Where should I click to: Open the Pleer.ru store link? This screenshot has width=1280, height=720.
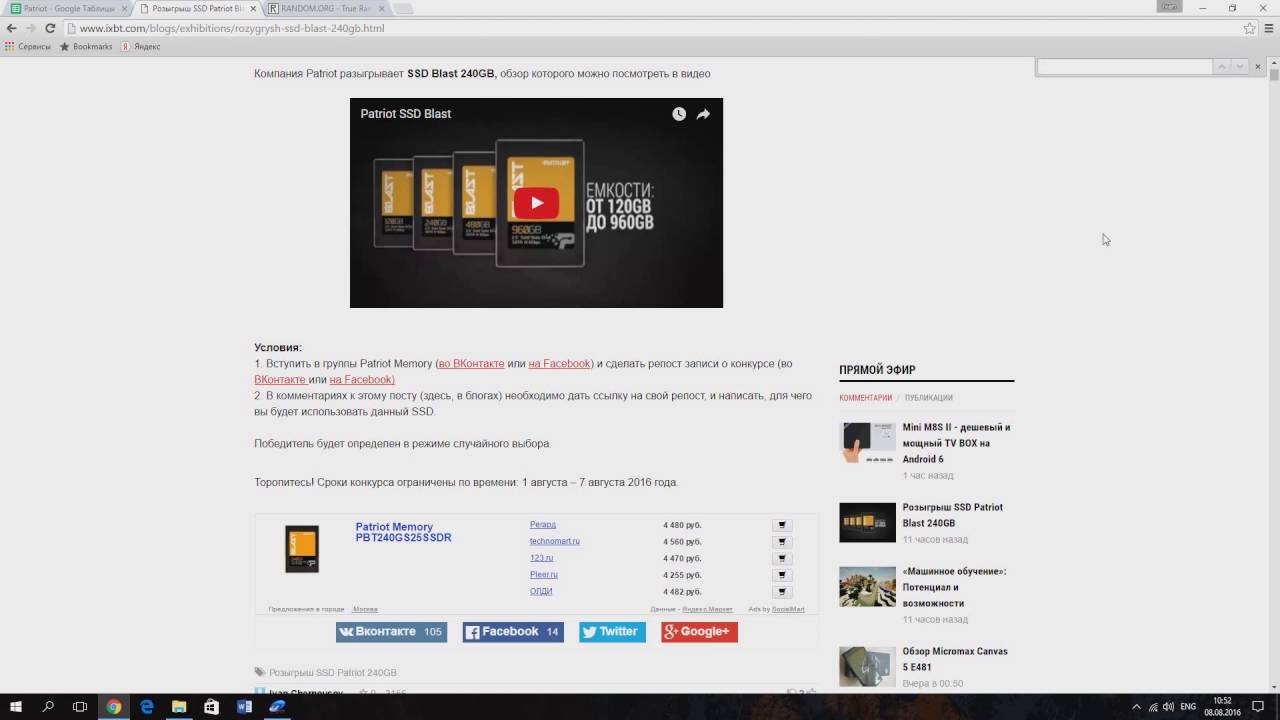pyautogui.click(x=544, y=575)
